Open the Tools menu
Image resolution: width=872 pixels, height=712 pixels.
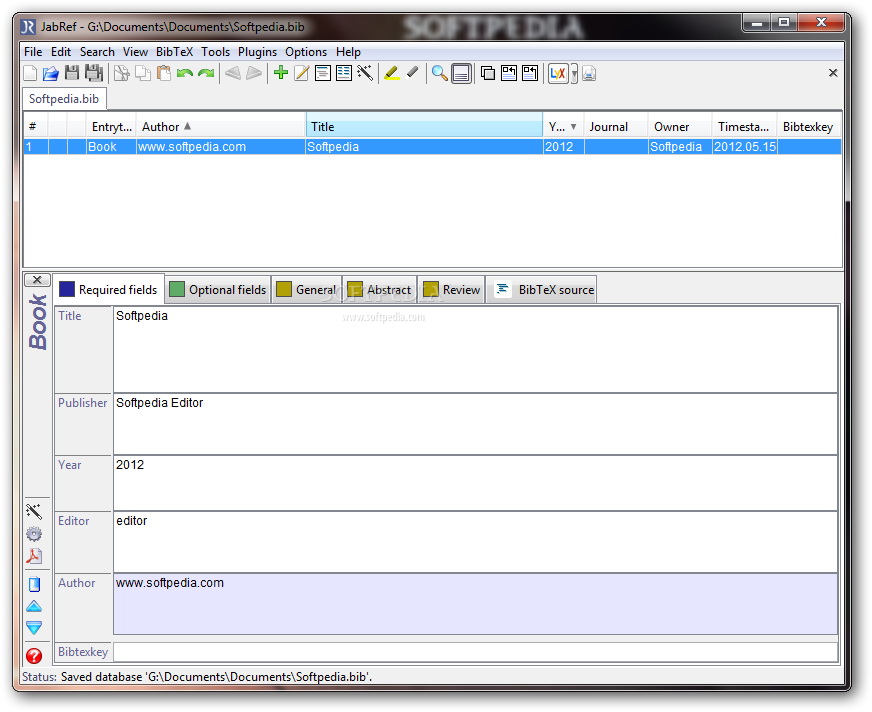point(215,52)
